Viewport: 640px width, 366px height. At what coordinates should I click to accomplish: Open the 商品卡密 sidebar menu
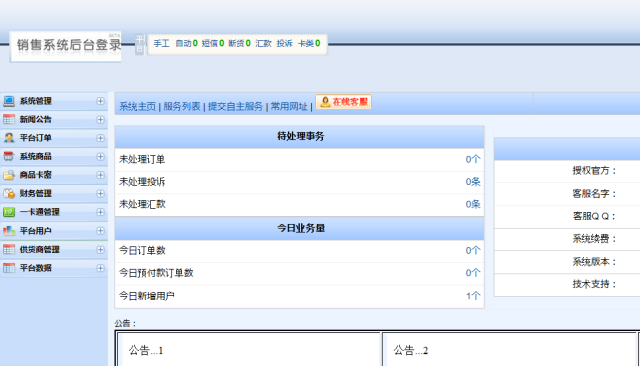pyautogui.click(x=54, y=175)
